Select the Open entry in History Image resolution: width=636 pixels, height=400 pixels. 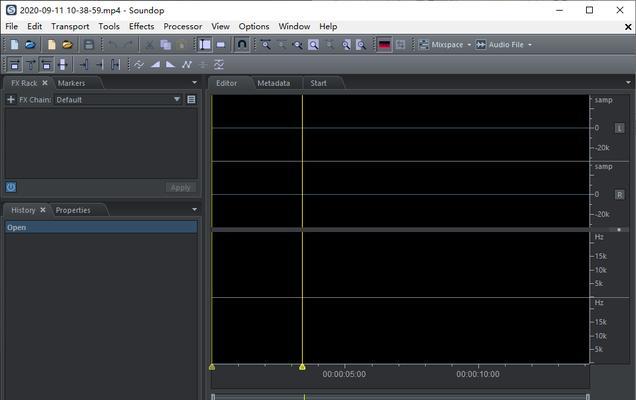point(101,227)
